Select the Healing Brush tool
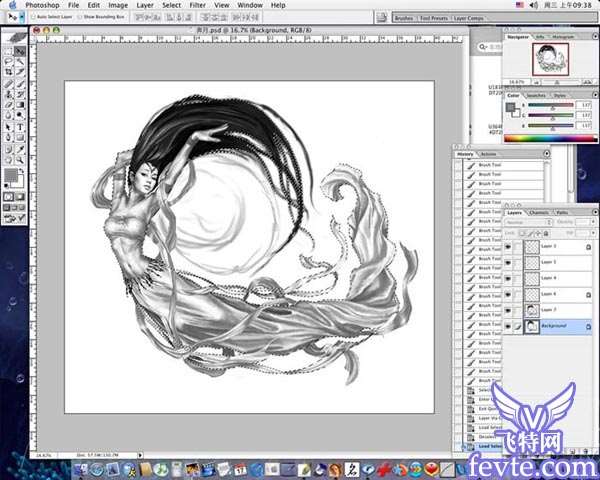The width and height of the screenshot is (600, 480). click(9, 84)
